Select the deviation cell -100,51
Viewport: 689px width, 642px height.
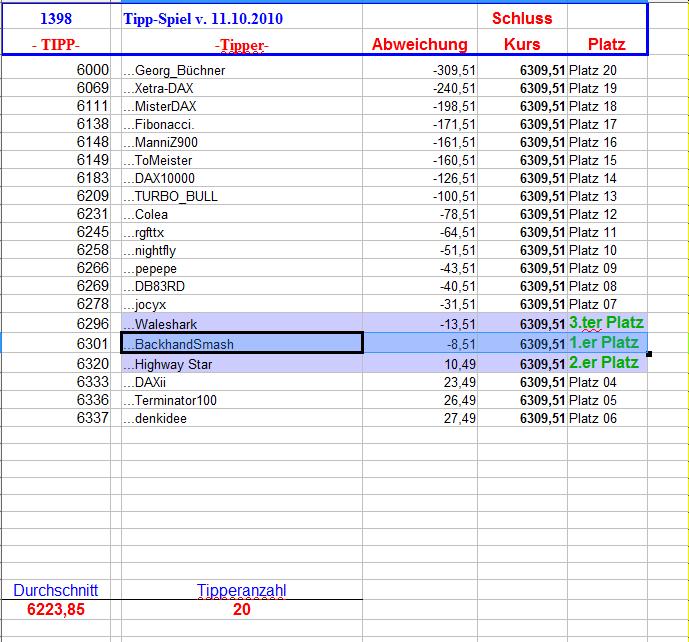420,196
